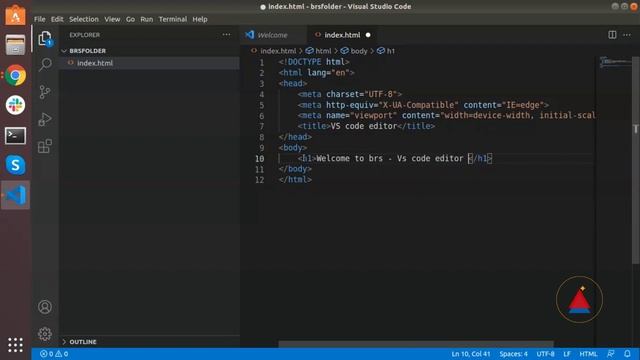Click the Spaces: 4 indentation status item
Screen dimensions: 640x360
pos(513,354)
